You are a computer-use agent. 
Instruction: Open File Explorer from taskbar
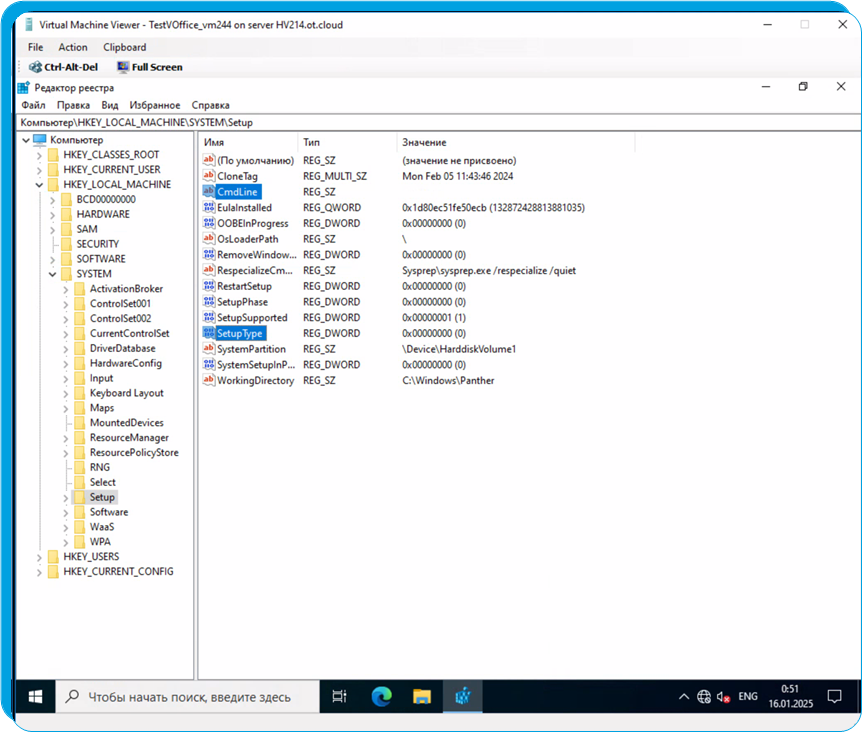[x=422, y=697]
